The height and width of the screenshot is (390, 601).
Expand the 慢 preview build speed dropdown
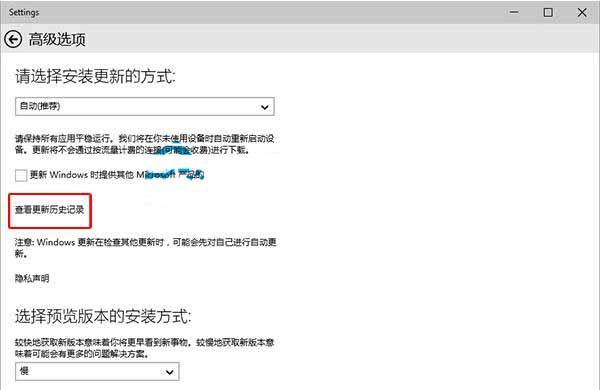tap(97, 371)
